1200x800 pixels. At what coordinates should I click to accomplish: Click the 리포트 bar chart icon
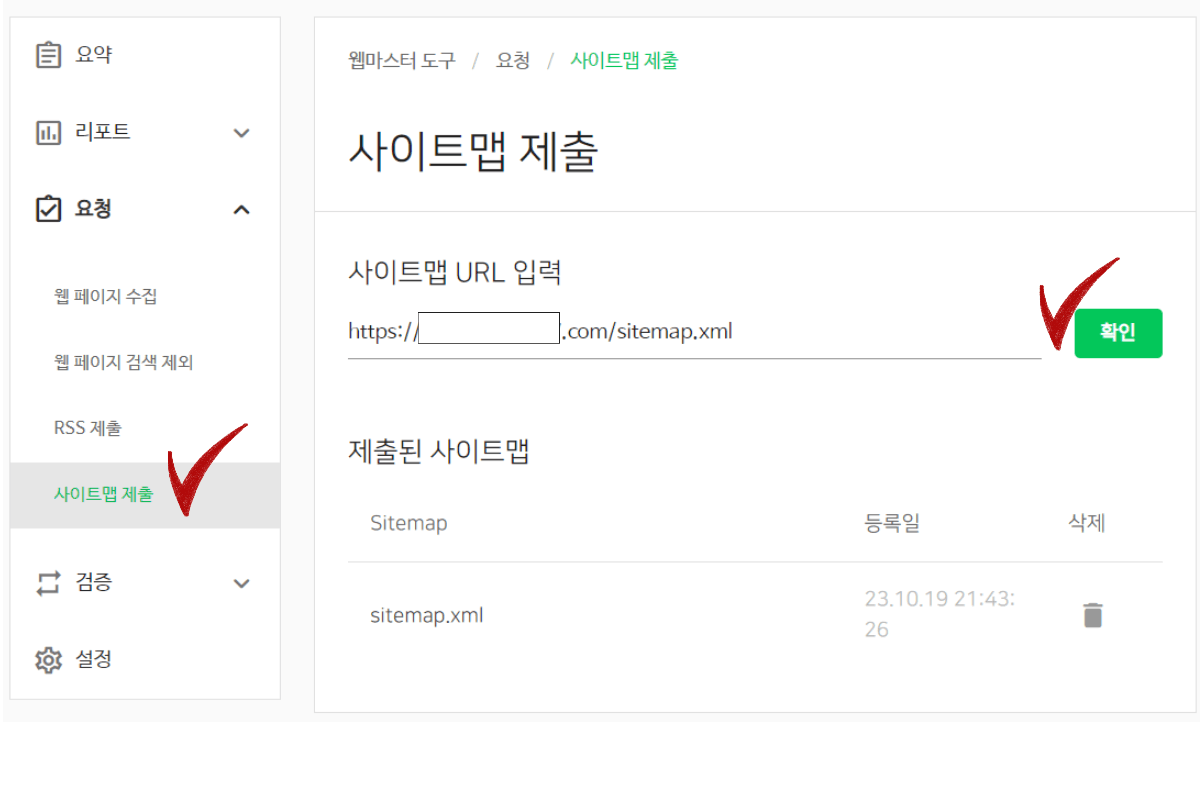50,132
